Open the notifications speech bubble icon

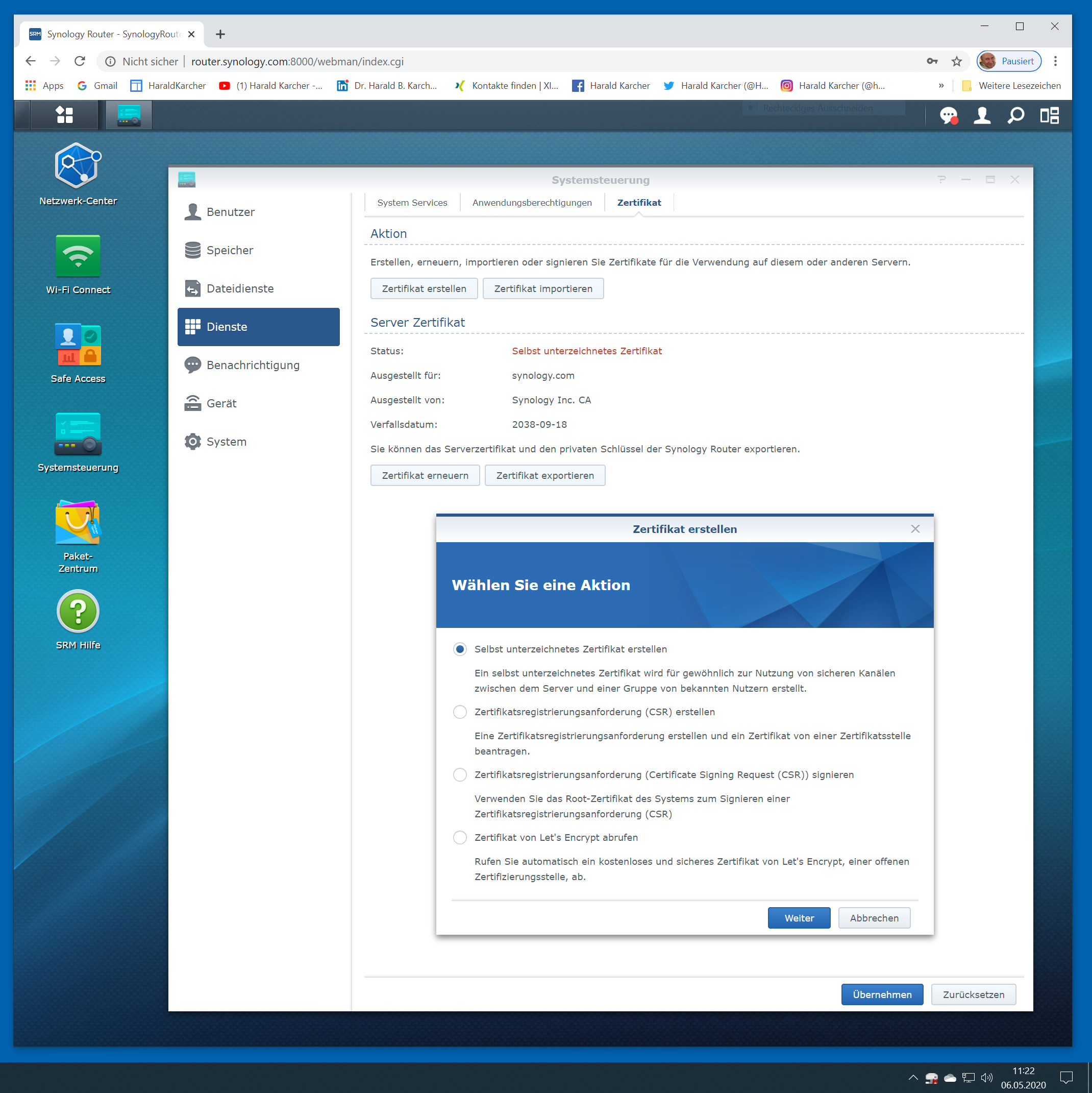pyautogui.click(x=949, y=116)
